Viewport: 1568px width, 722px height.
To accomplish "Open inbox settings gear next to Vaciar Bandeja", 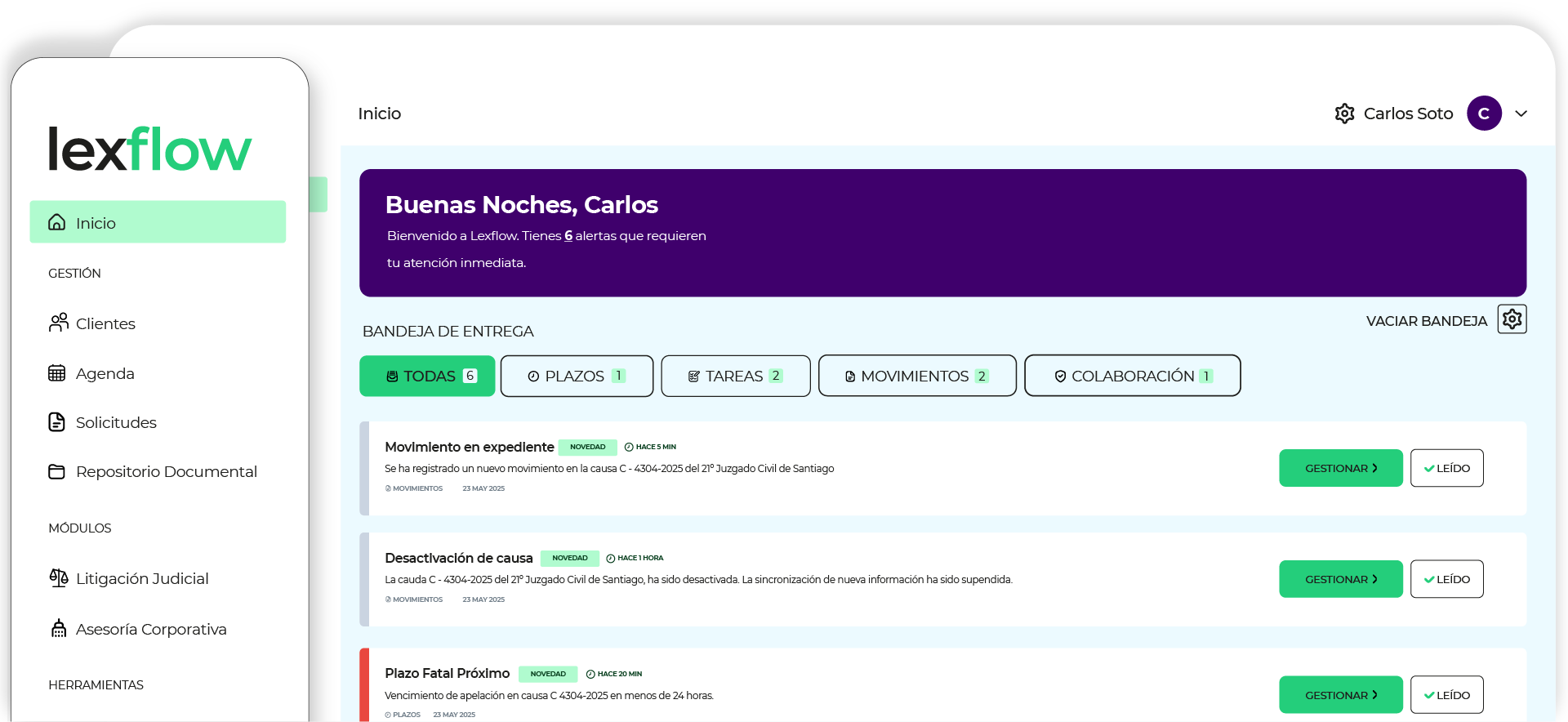I will [x=1512, y=319].
